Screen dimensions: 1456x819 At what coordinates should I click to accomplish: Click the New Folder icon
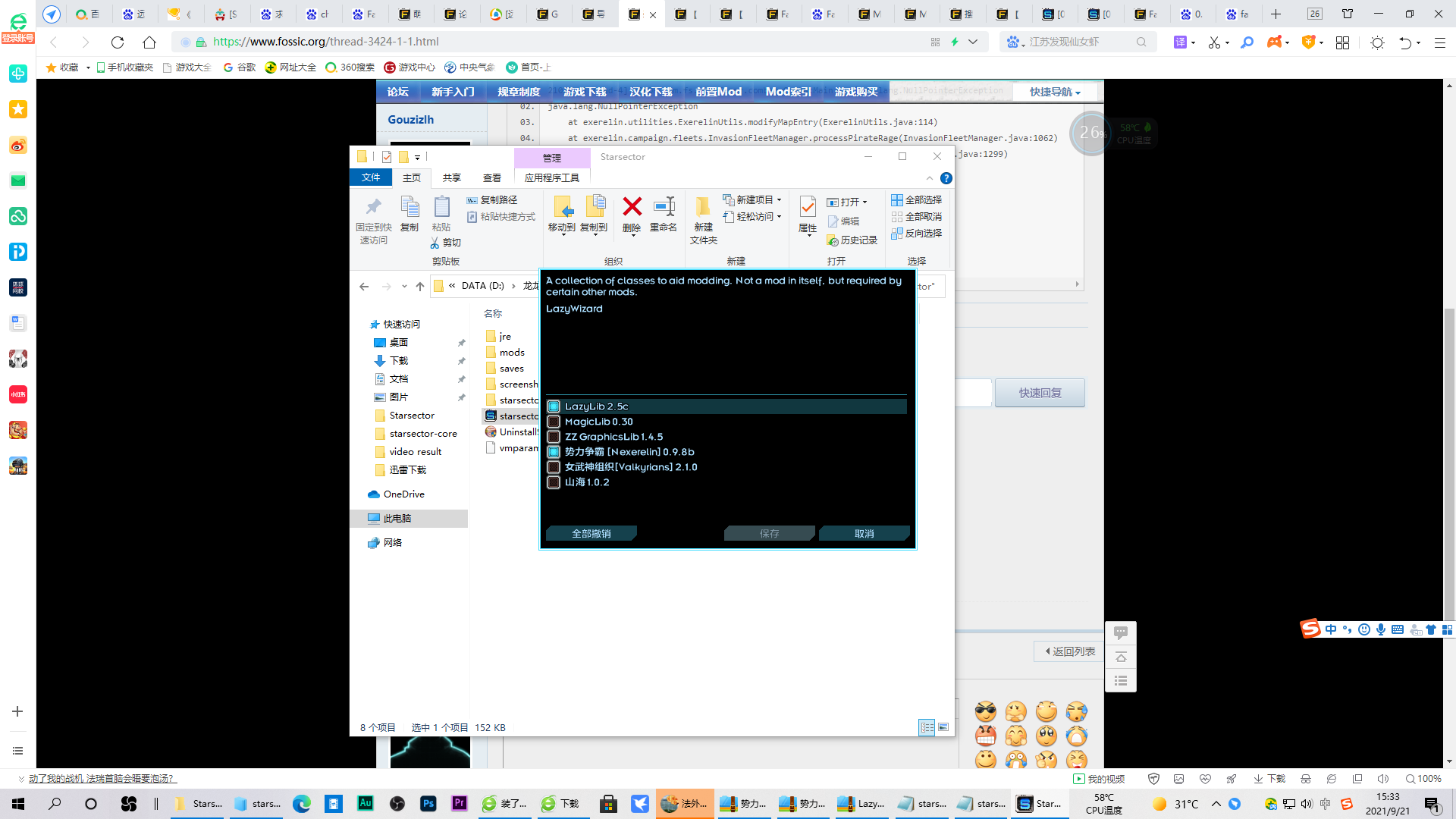(703, 207)
